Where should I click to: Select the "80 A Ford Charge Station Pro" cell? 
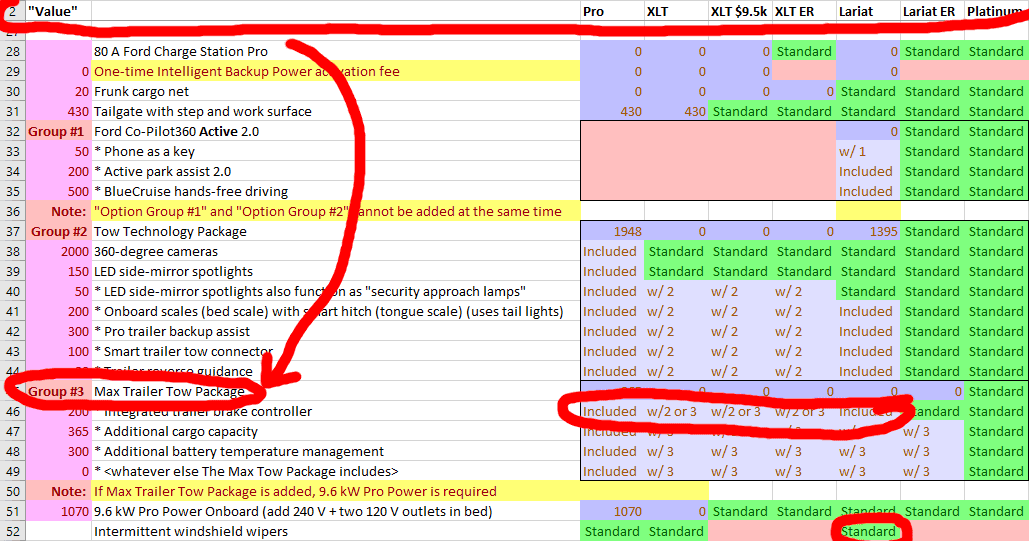[x=181, y=51]
